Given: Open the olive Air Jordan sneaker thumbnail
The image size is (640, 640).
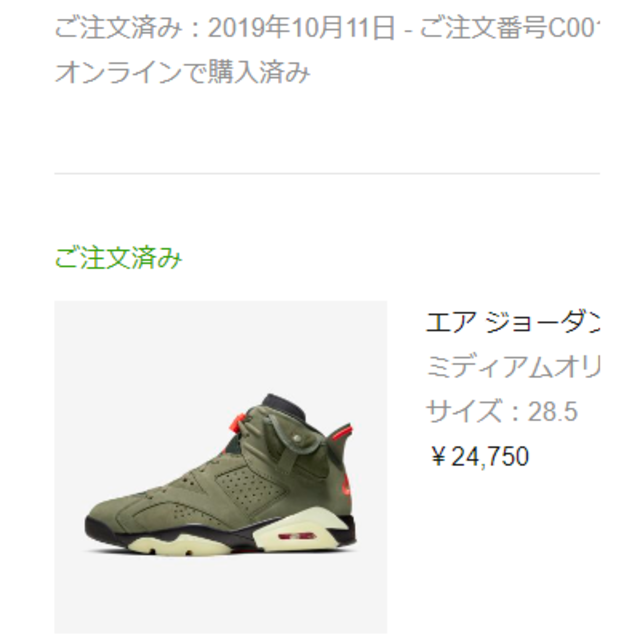Looking at the screenshot, I should coord(220,467).
